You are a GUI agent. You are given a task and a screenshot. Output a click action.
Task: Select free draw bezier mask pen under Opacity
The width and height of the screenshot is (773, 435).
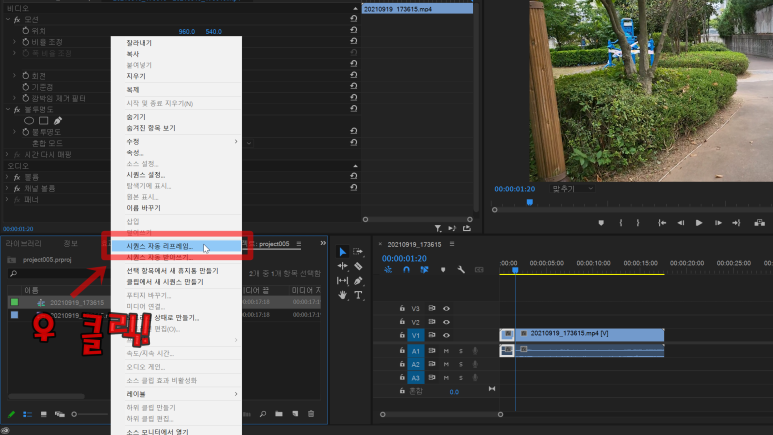click(x=58, y=120)
